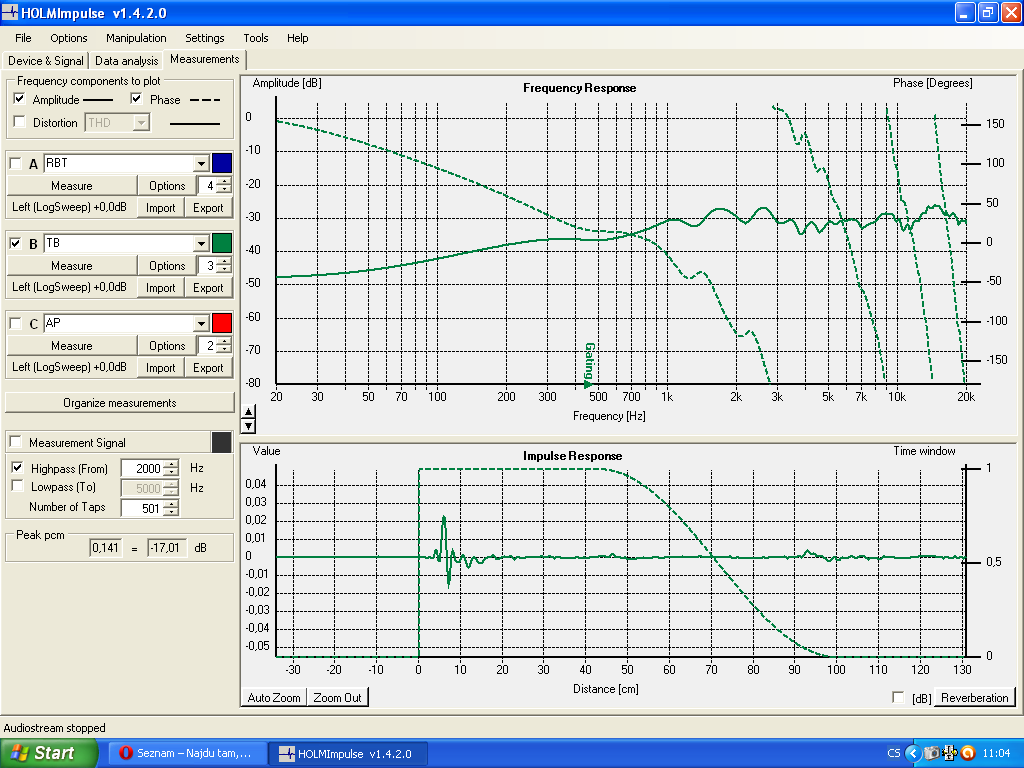
Task: Switch to the Data analysis tab
Action: tap(127, 61)
